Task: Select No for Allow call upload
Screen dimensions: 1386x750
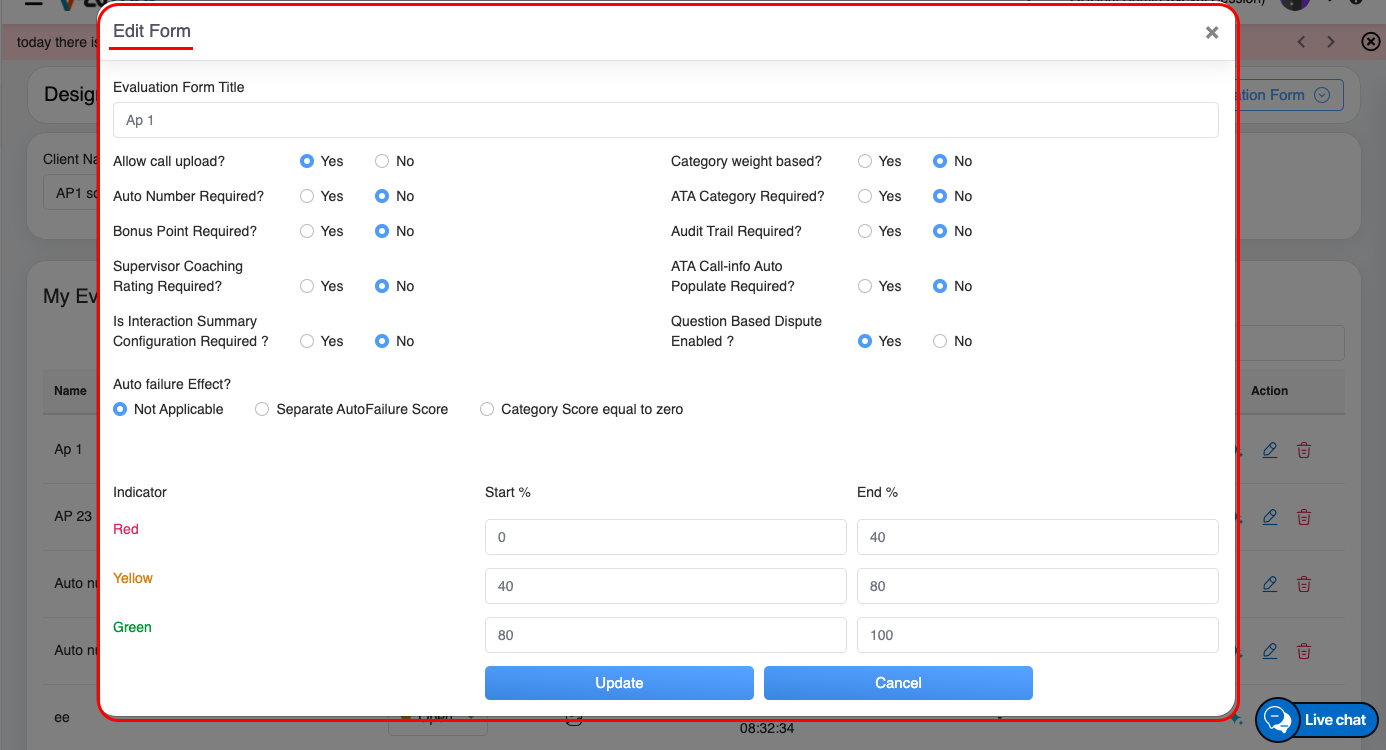Action: 382,161
